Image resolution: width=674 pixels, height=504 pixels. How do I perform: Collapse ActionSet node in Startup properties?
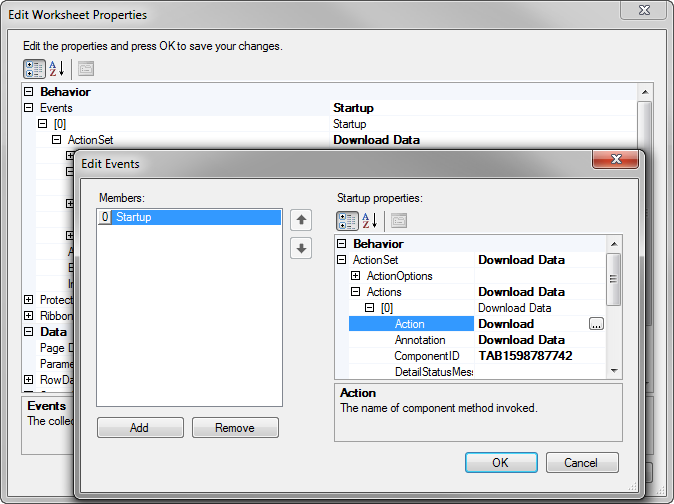pyautogui.click(x=342, y=260)
